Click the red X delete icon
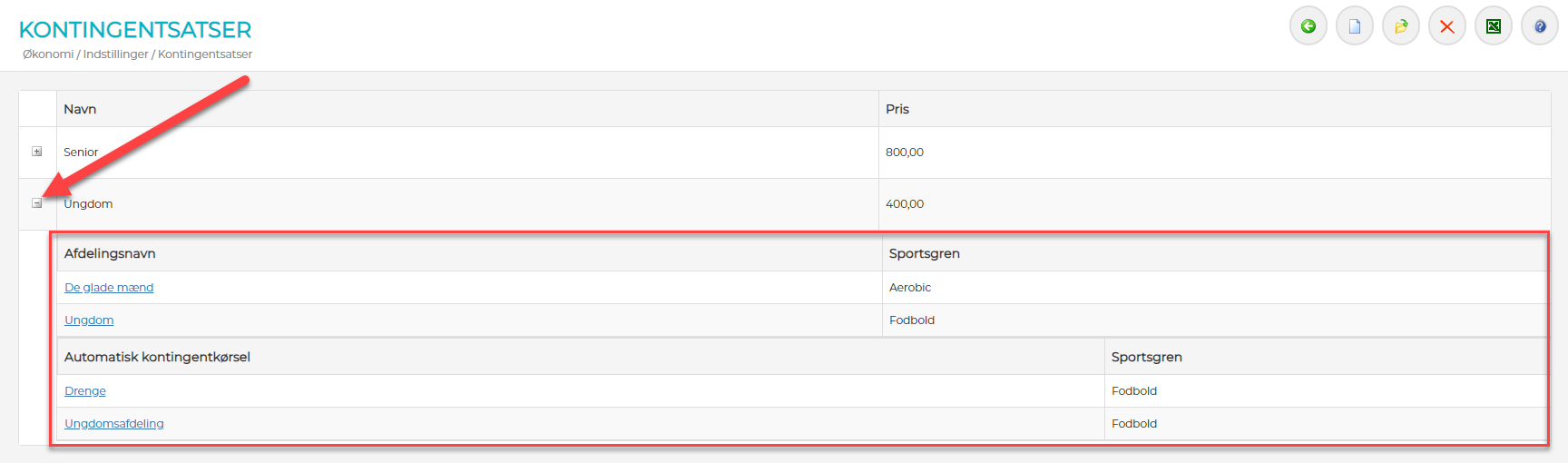This screenshot has height=463, width=1568. point(1446,26)
